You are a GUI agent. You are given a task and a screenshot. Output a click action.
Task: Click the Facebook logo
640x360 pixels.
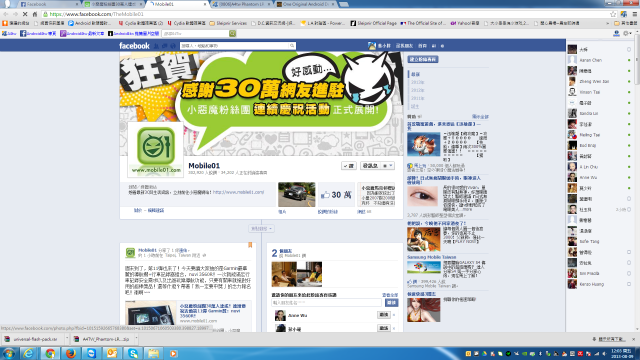[134, 46]
